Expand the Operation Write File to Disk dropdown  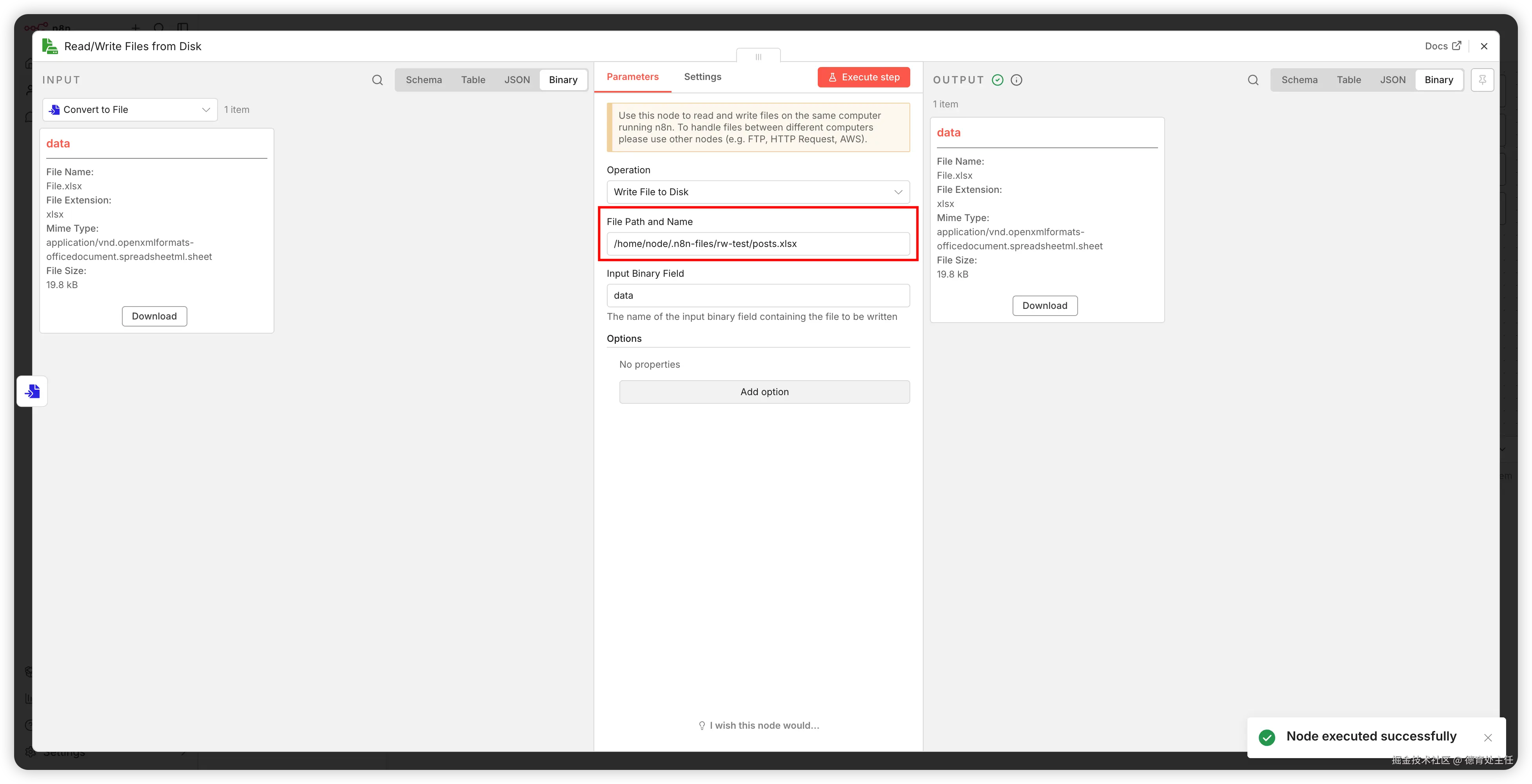[758, 192]
